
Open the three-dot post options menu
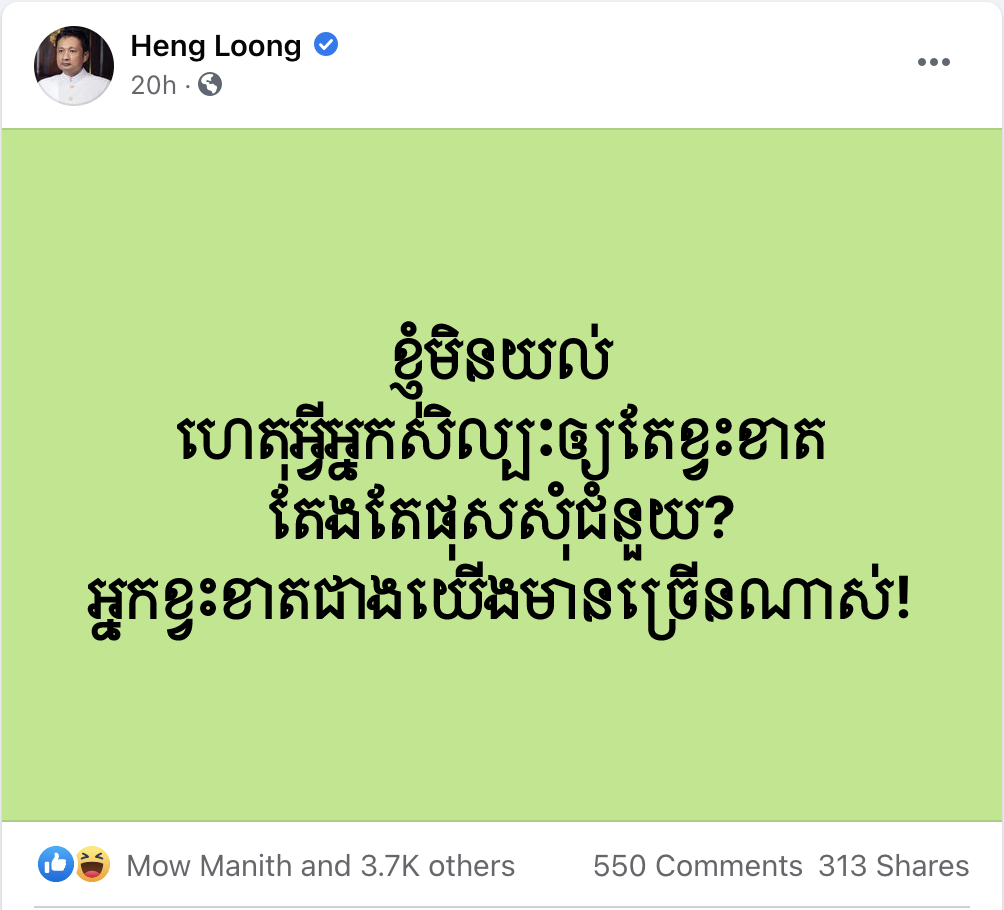tap(933, 63)
